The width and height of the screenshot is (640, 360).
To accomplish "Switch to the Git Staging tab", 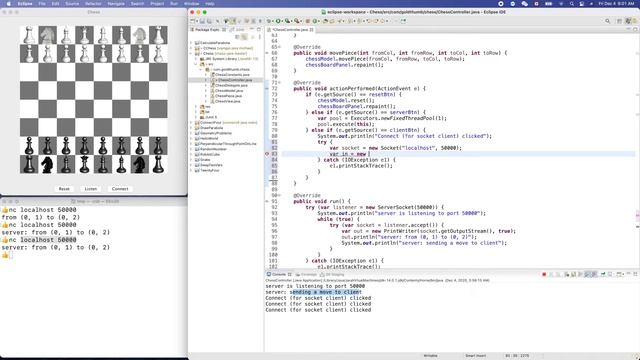I will tap(332, 274).
